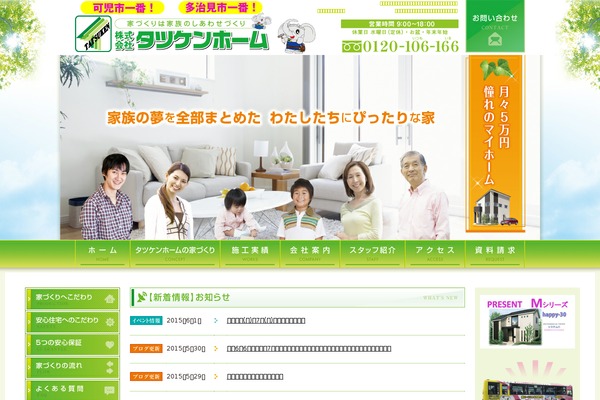Click the 可児市一番！ yellow badge
Viewport: 600px width, 400px height.
coord(122,8)
